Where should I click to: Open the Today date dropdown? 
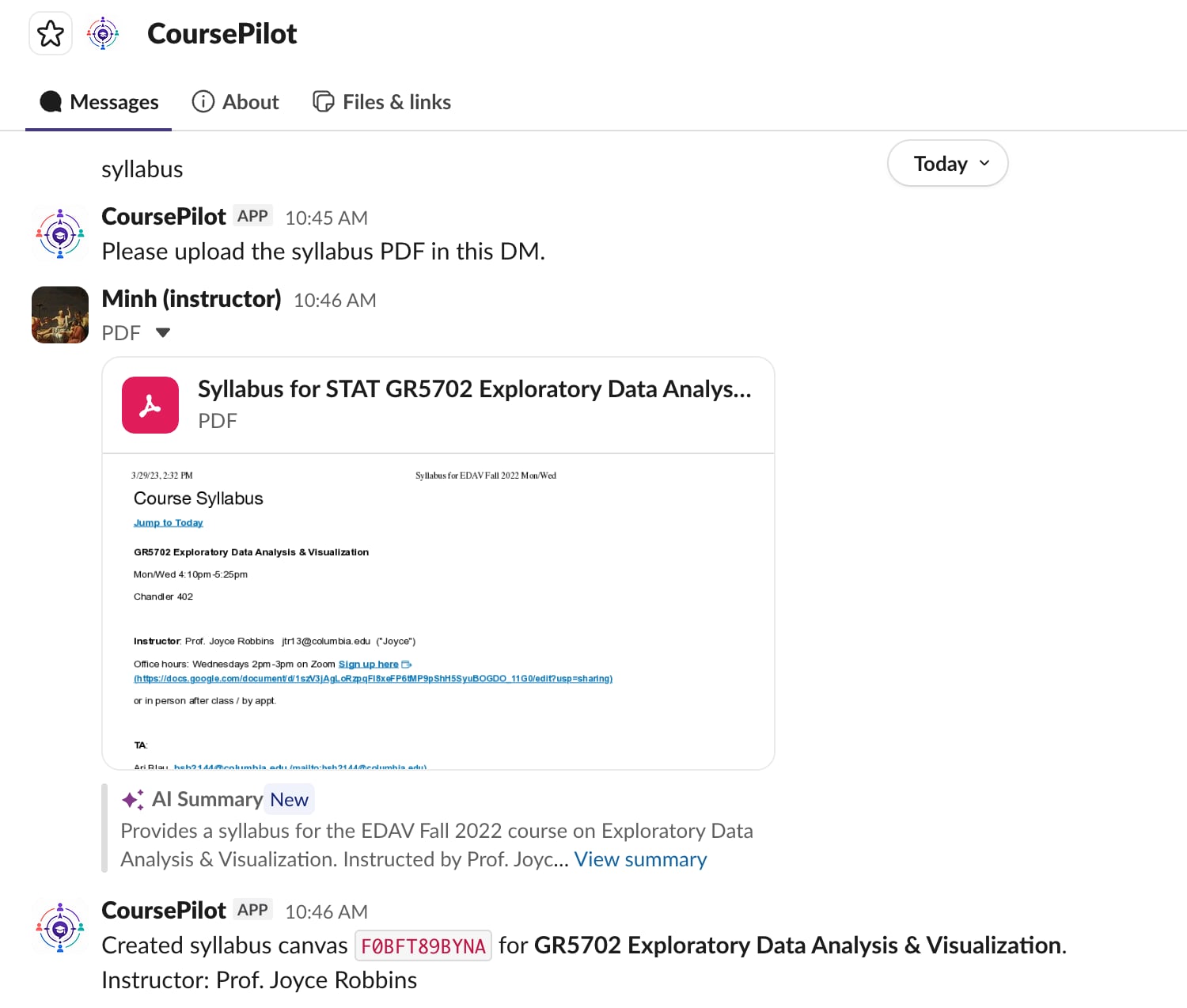[947, 164]
